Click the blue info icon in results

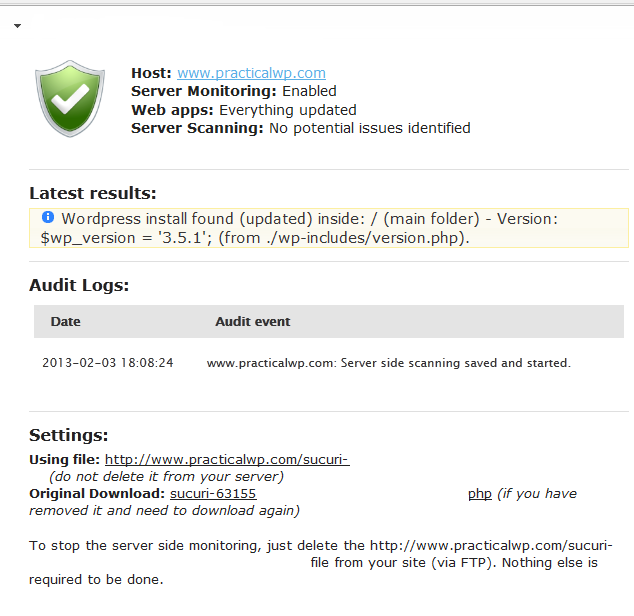(x=48, y=217)
